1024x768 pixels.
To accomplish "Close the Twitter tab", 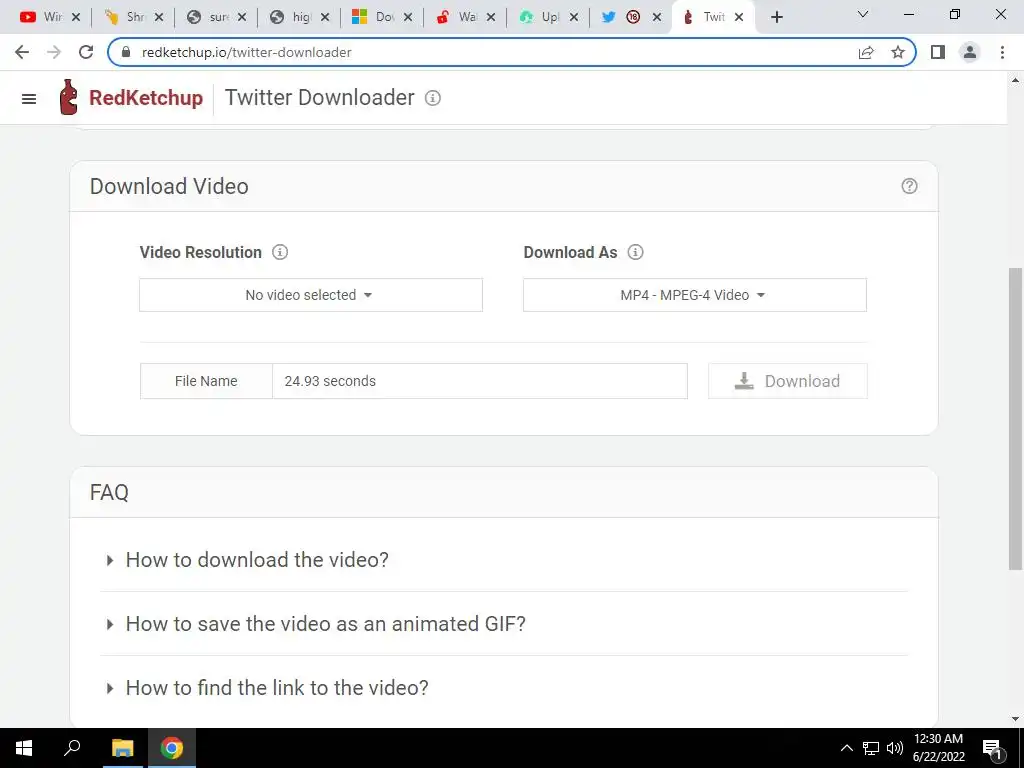I will click(x=656, y=18).
